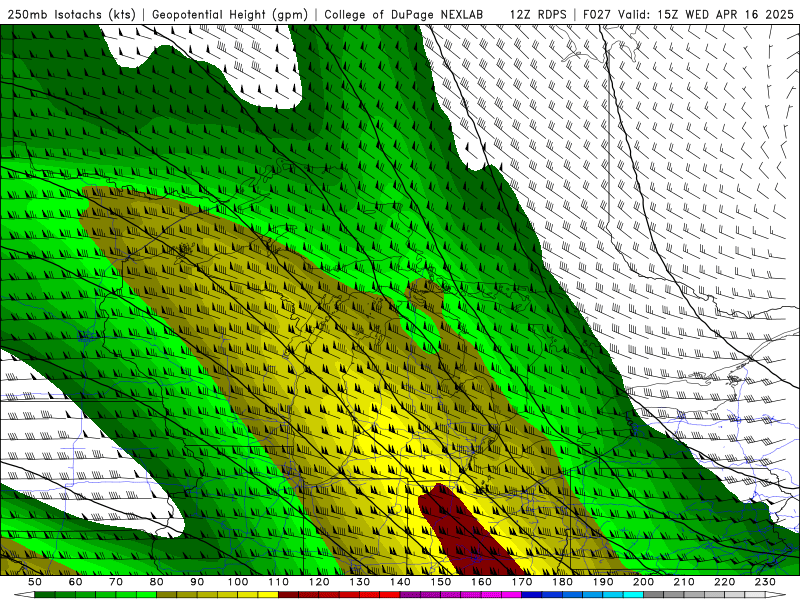Click the 140 value on the color scale
The image size is (800, 600).
click(x=400, y=582)
